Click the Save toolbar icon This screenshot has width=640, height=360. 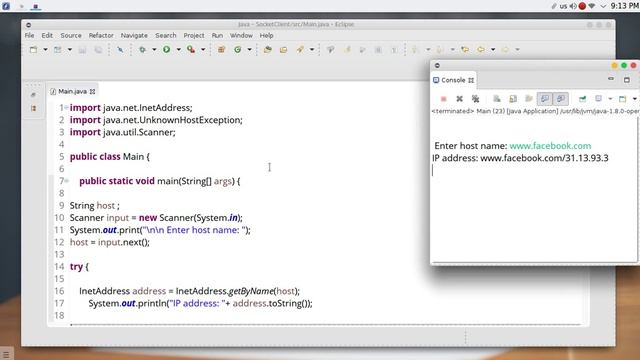(82, 50)
